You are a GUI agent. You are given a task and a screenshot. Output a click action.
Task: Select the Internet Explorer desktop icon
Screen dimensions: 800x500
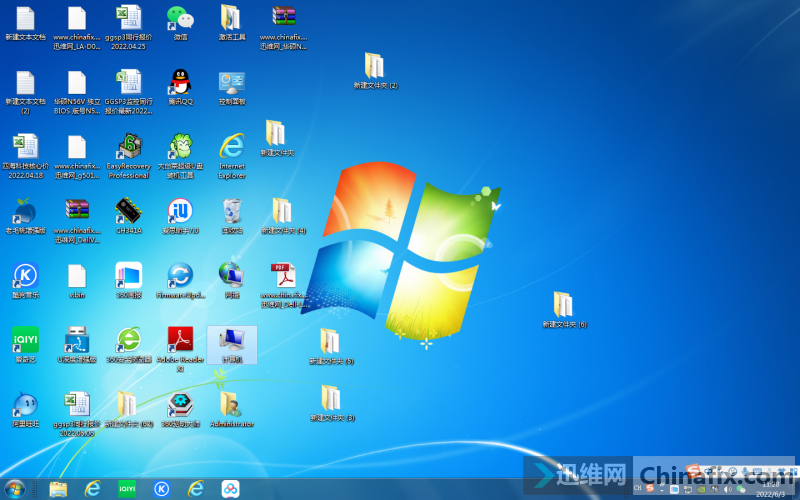[x=232, y=156]
